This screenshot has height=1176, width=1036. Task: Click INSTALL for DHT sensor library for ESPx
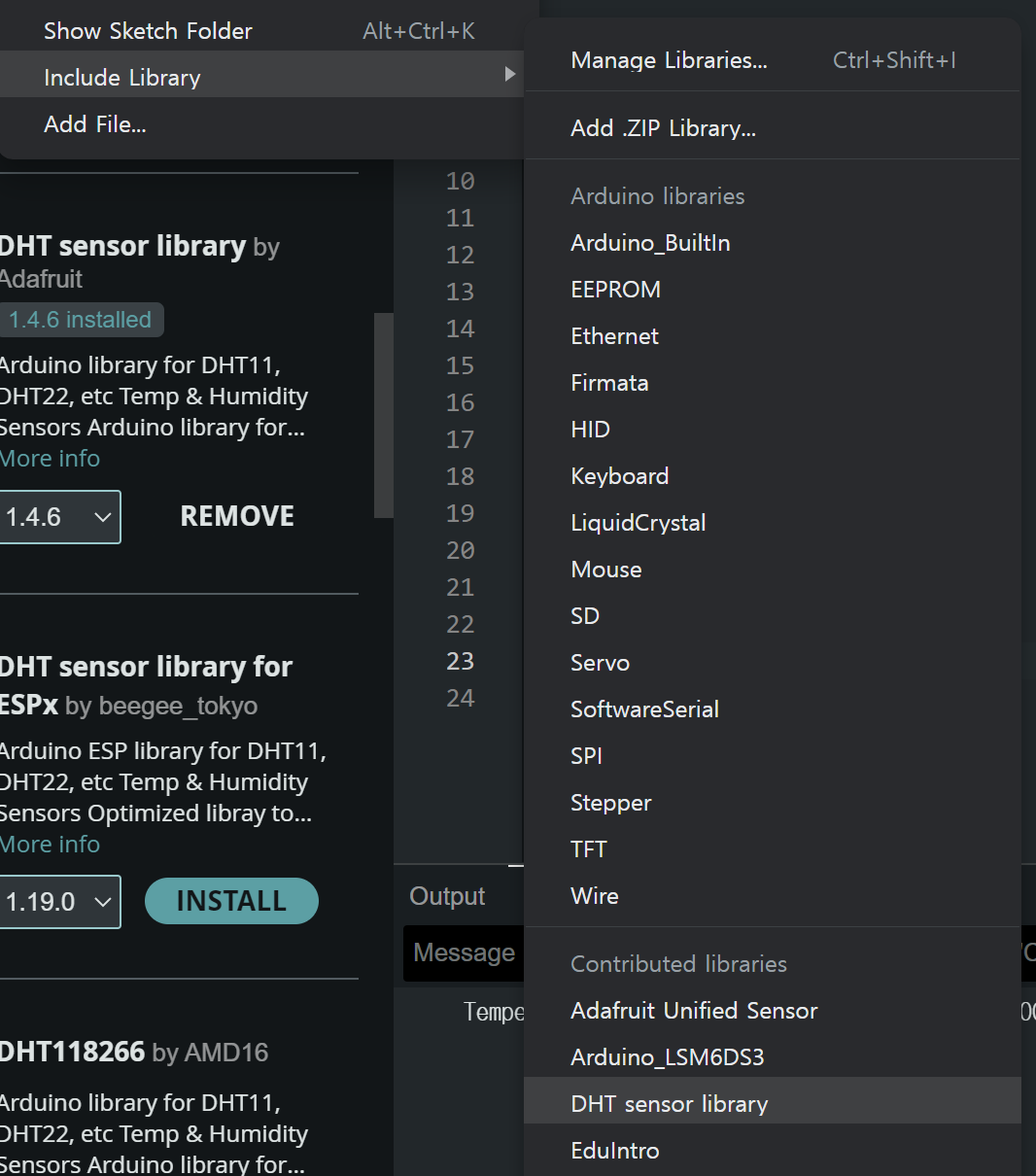pyautogui.click(x=231, y=901)
